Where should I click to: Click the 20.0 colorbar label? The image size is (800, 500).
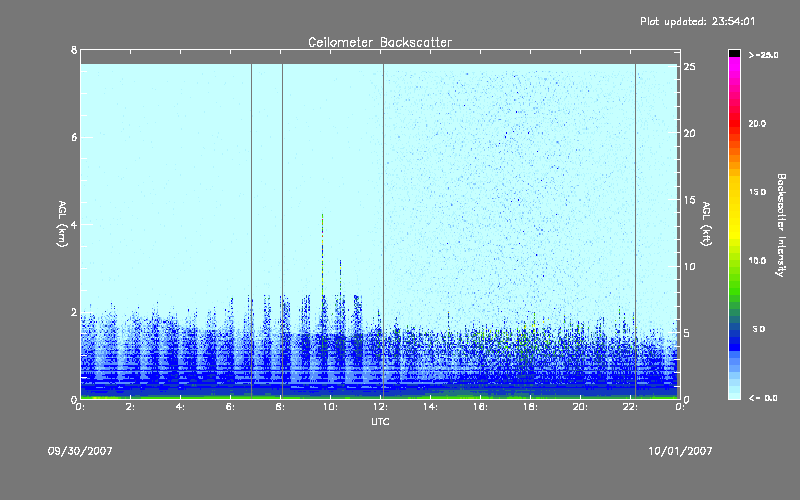pyautogui.click(x=757, y=124)
